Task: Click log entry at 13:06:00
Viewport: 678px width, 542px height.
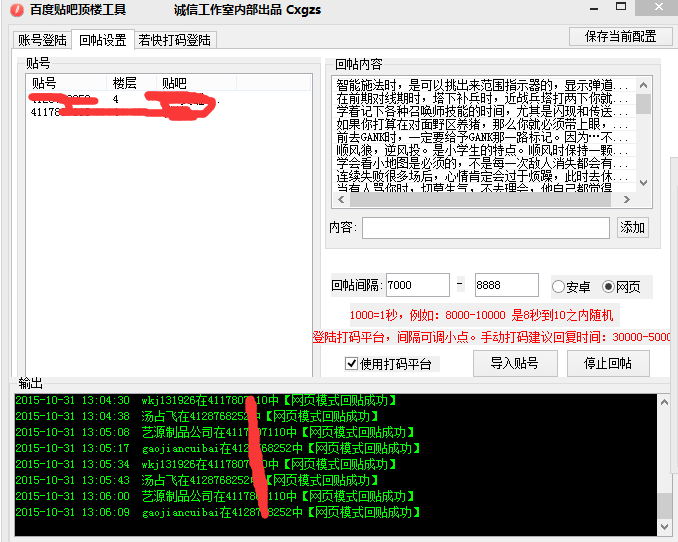Action: [x=215, y=496]
